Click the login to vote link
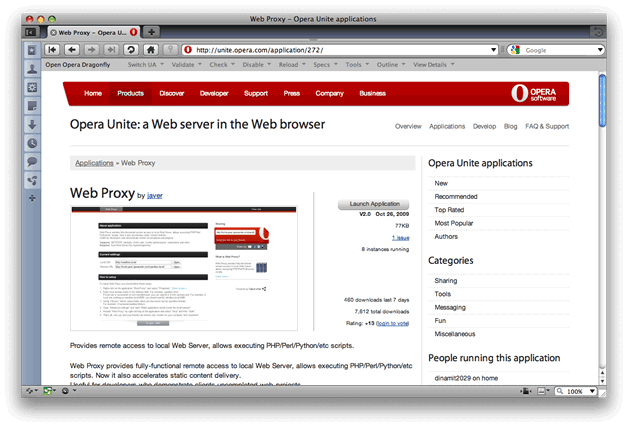Screen dimensions: 628x427 click(392, 323)
